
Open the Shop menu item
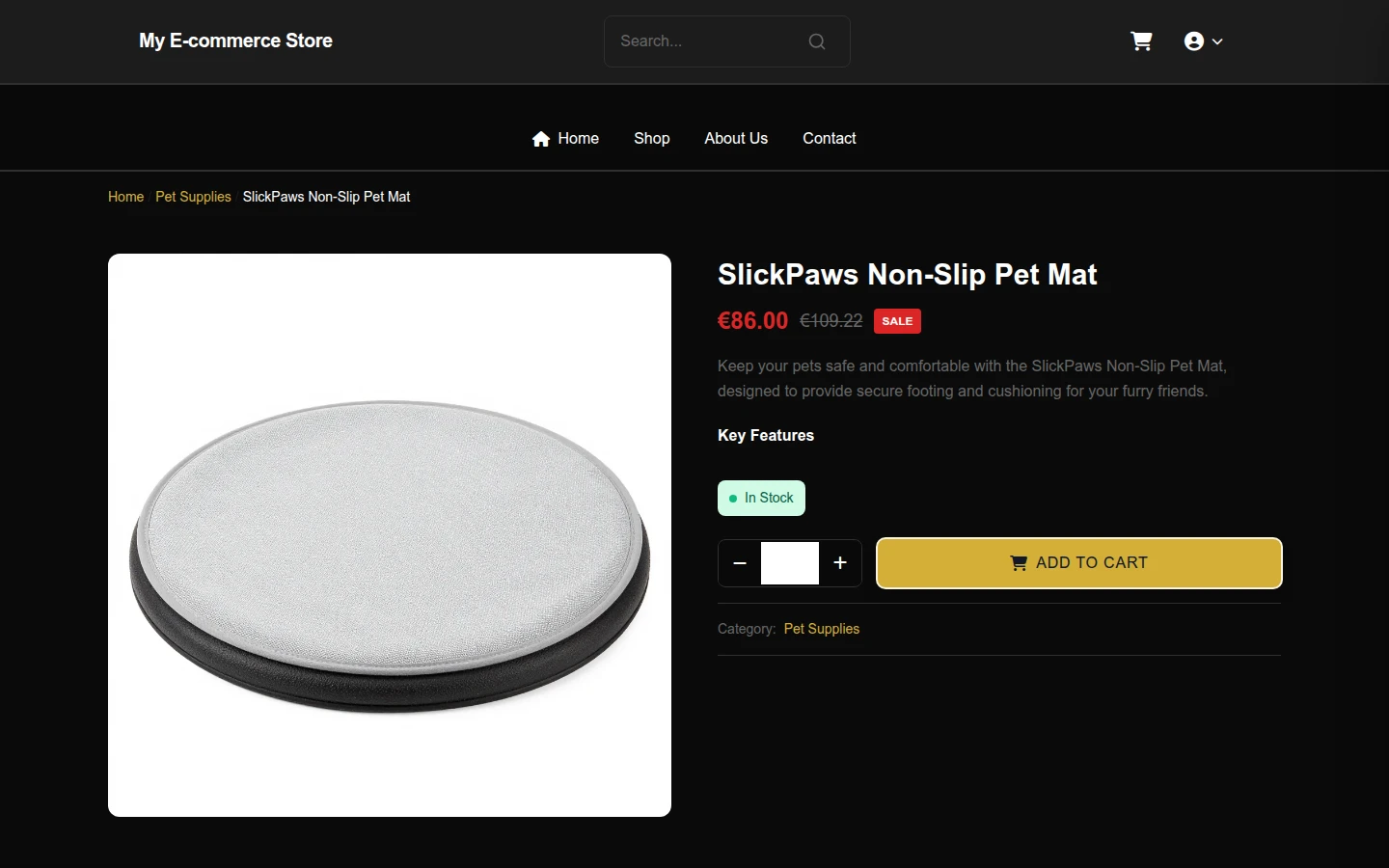click(652, 139)
